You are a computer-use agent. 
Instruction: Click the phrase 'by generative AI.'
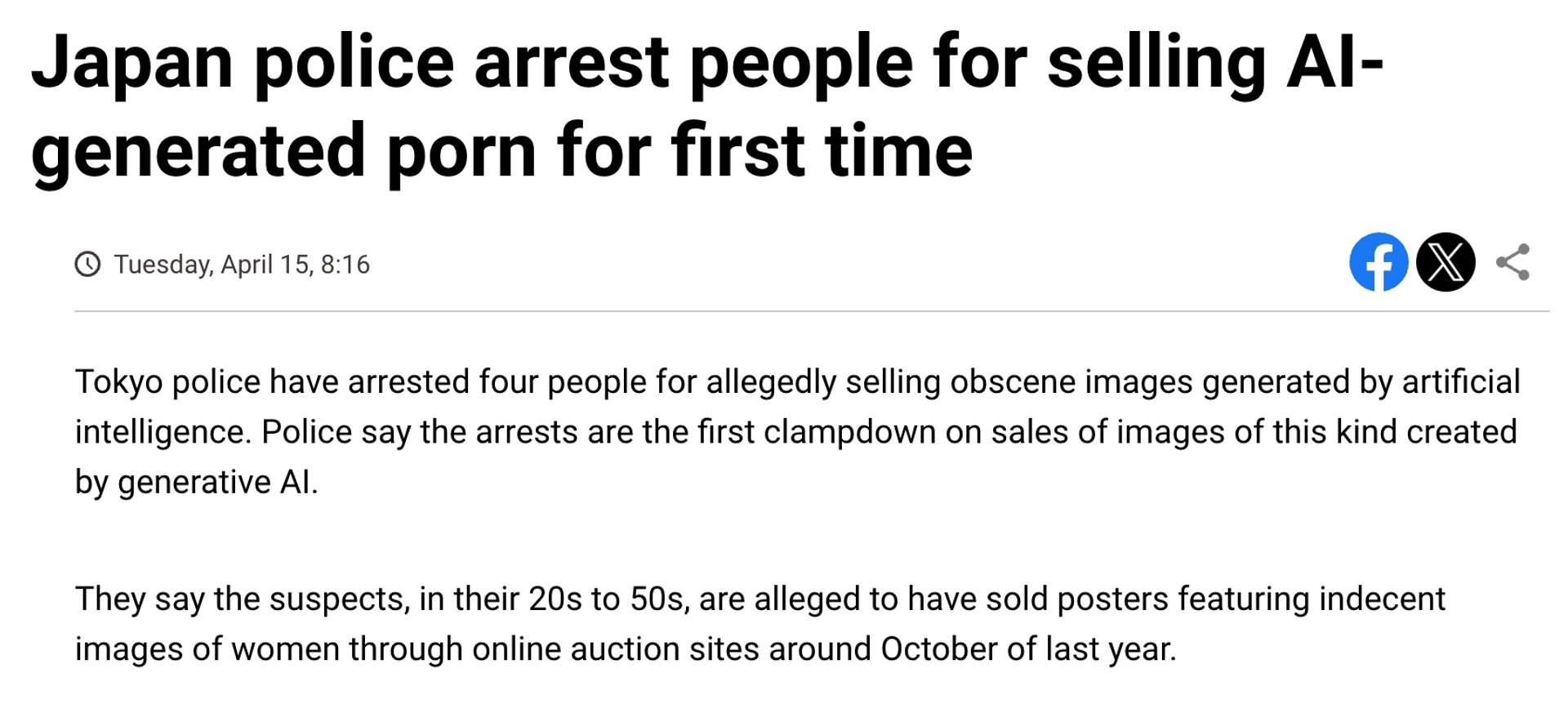pyautogui.click(x=197, y=483)
